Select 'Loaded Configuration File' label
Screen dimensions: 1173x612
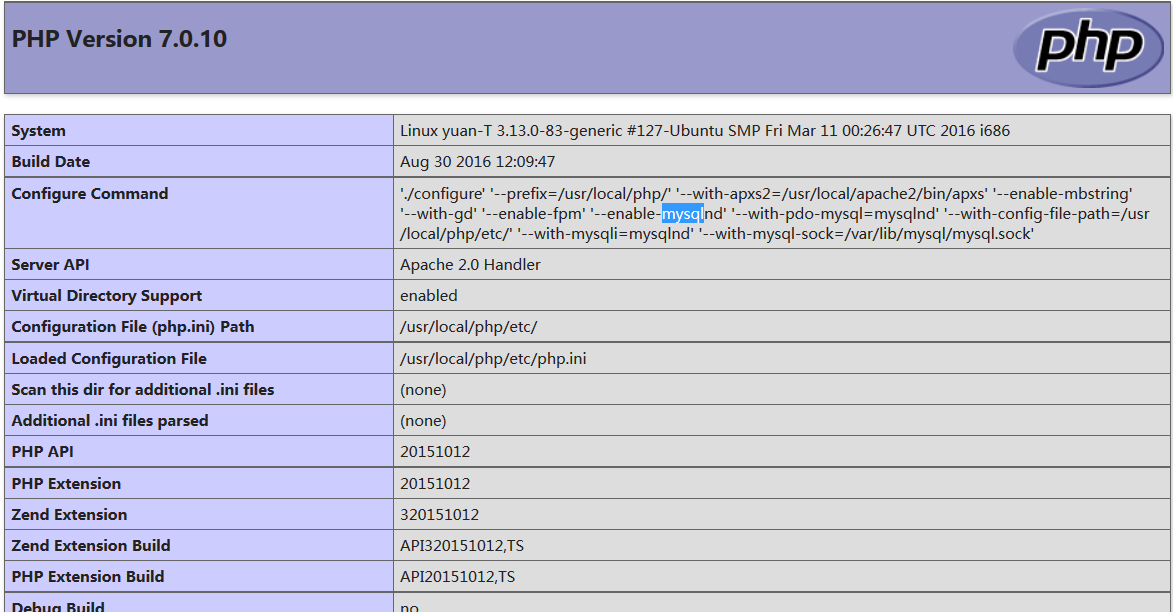point(108,358)
